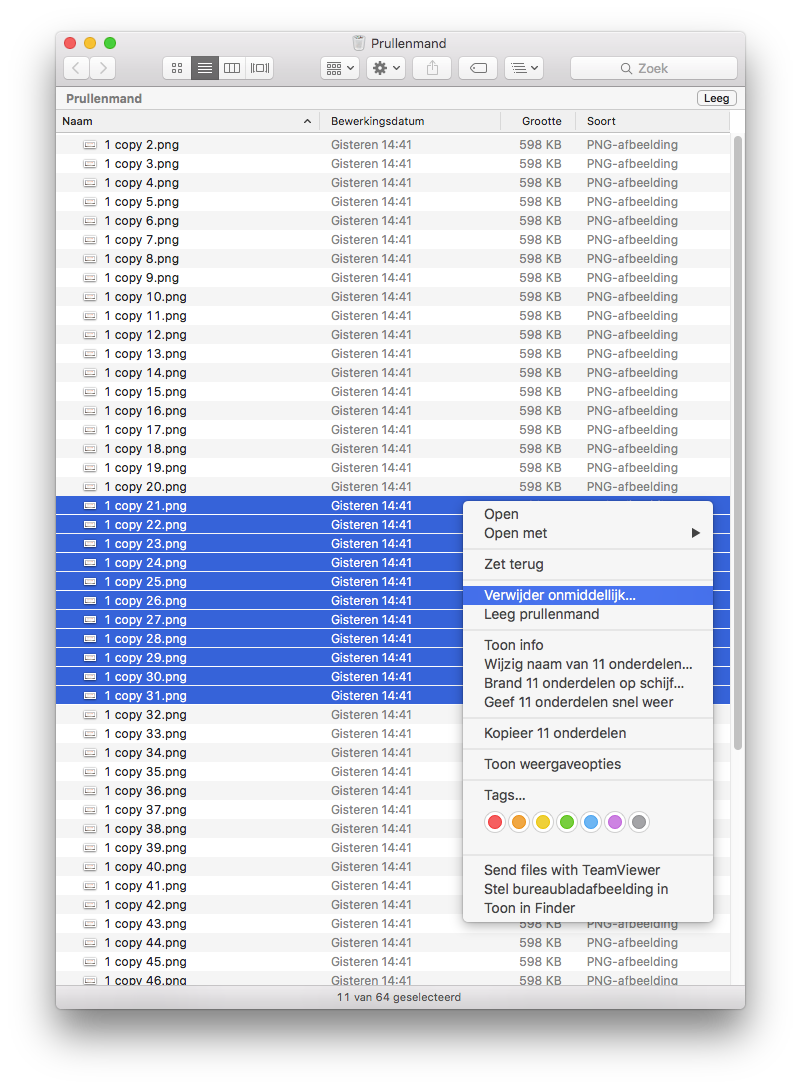Image resolution: width=801 pixels, height=1089 pixels.
Task: Click the Prullenmand trash icon in title bar
Action: [358, 43]
